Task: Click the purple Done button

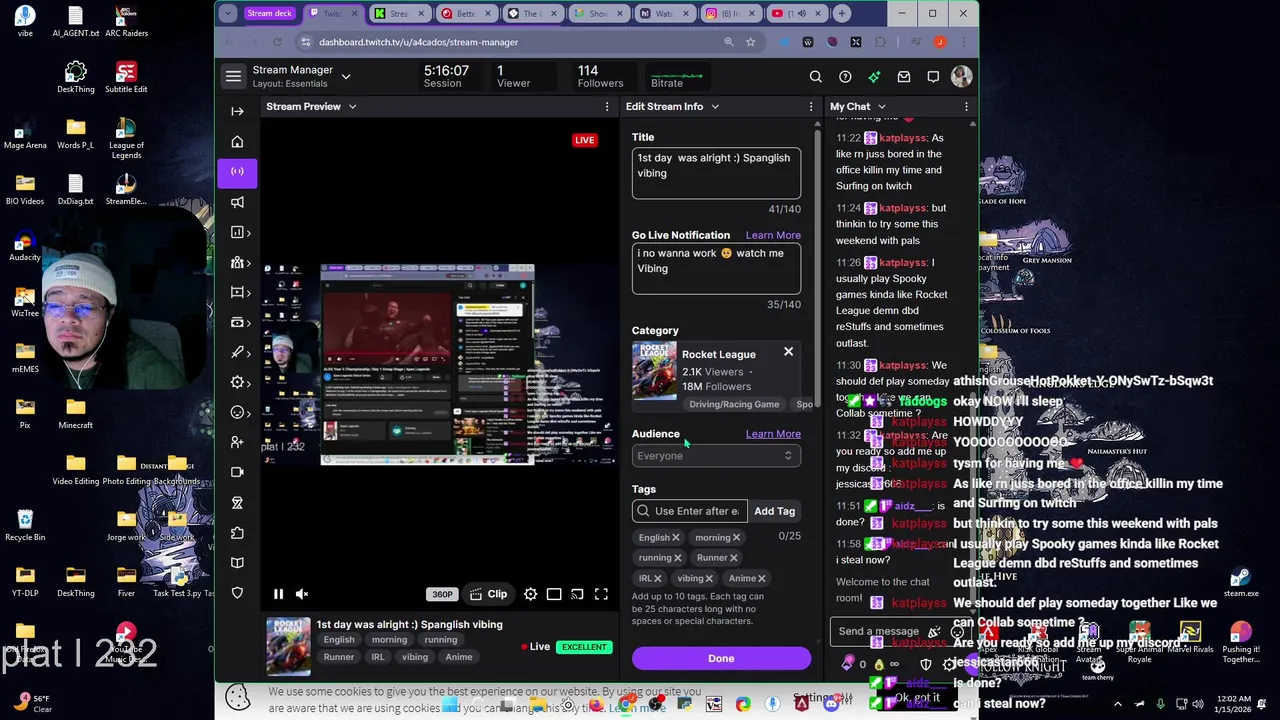Action: pos(721,659)
